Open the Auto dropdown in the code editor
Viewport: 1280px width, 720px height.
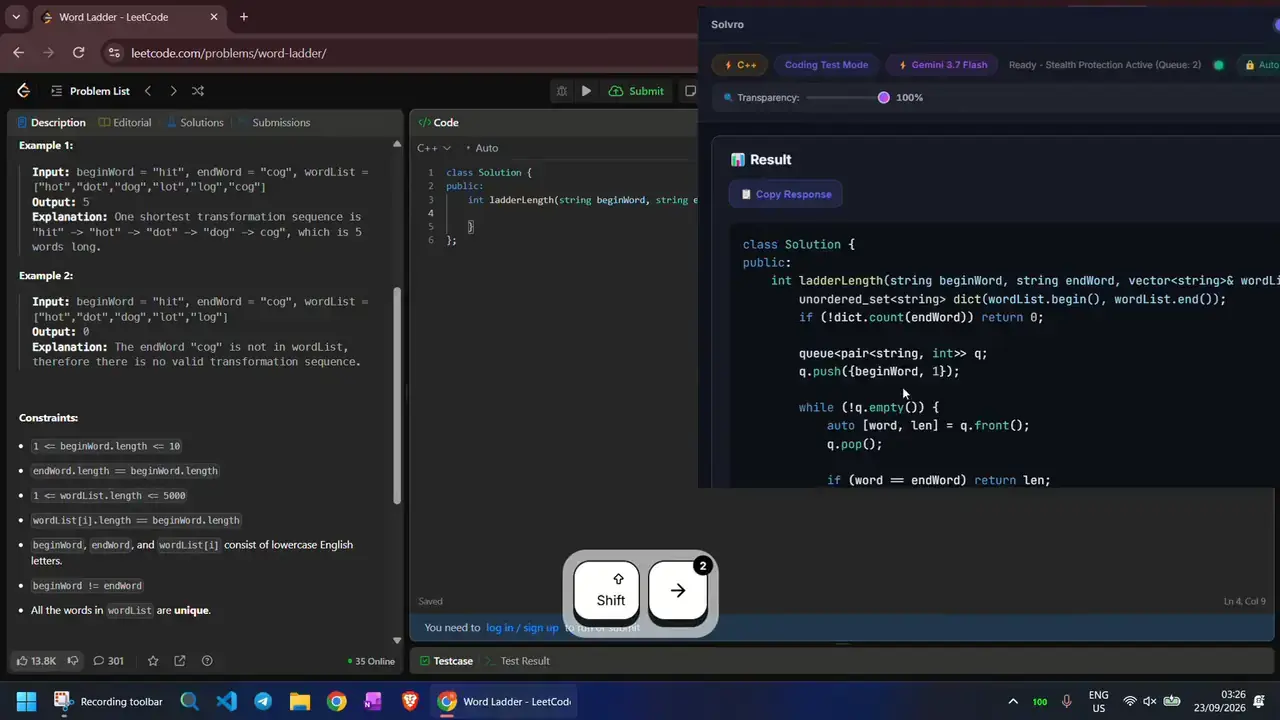(482, 148)
